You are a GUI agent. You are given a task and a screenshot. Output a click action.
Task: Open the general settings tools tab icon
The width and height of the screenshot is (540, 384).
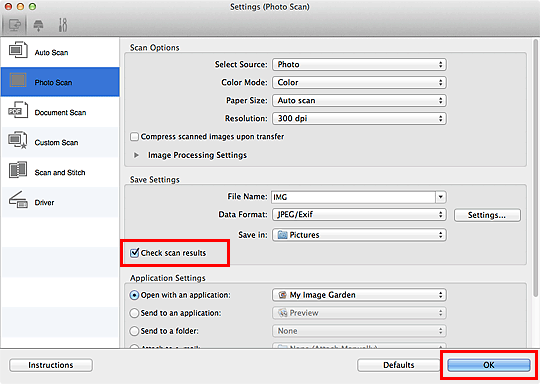[63, 25]
